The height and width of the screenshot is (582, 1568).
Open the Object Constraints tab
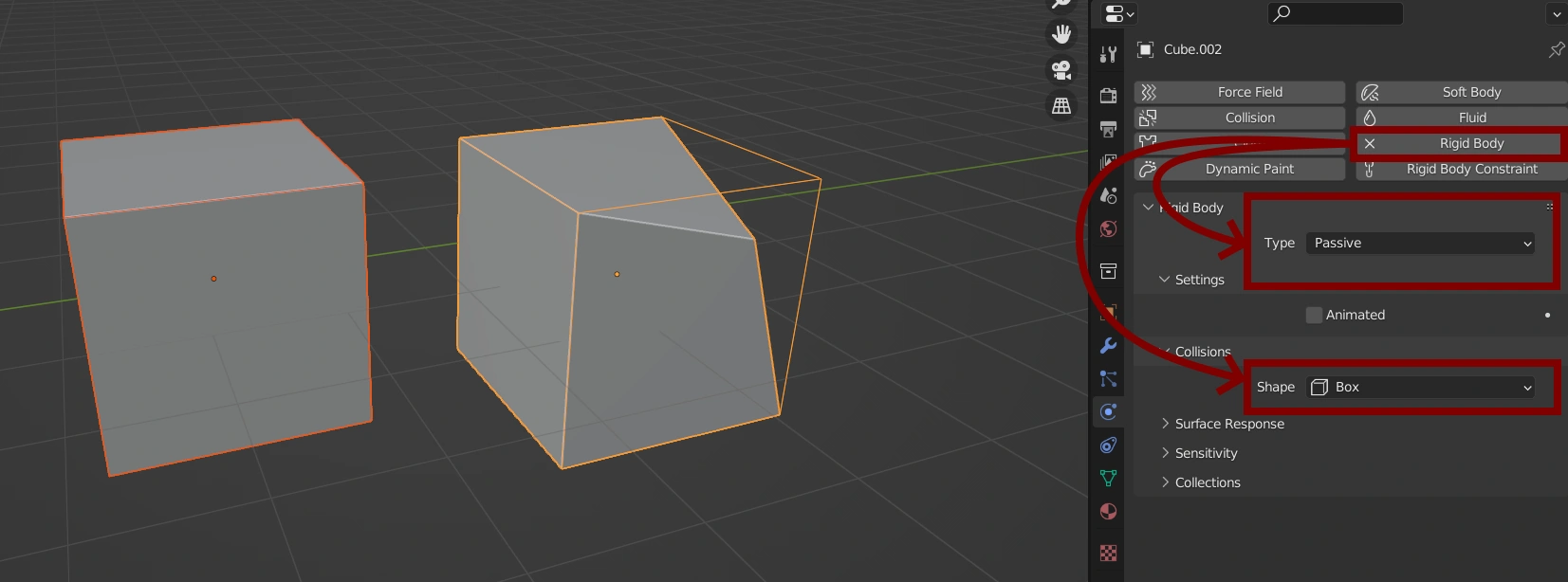tap(1108, 446)
